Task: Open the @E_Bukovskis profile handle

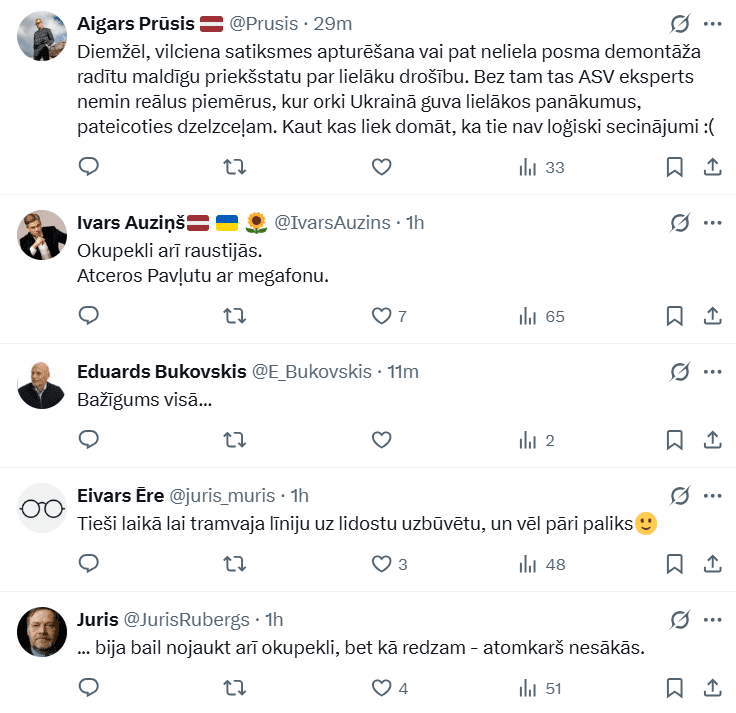Action: pos(311,372)
